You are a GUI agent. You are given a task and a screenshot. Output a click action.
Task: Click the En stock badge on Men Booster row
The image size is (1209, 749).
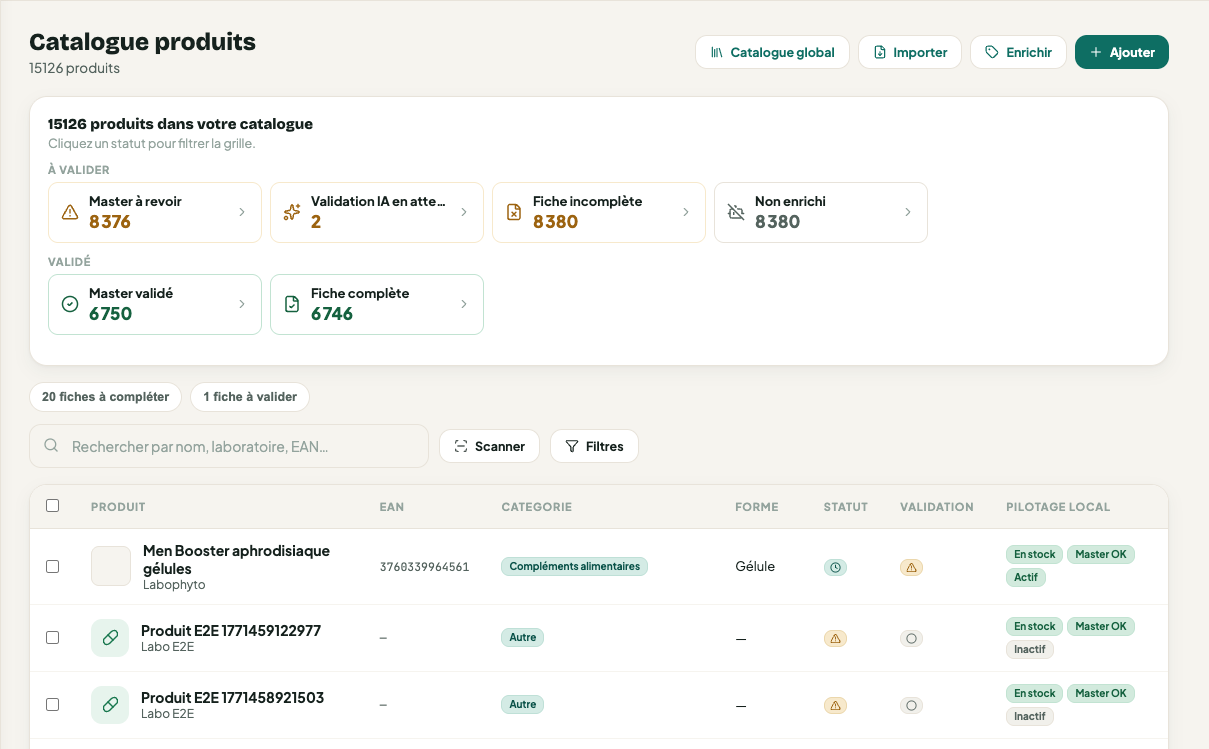click(1034, 554)
